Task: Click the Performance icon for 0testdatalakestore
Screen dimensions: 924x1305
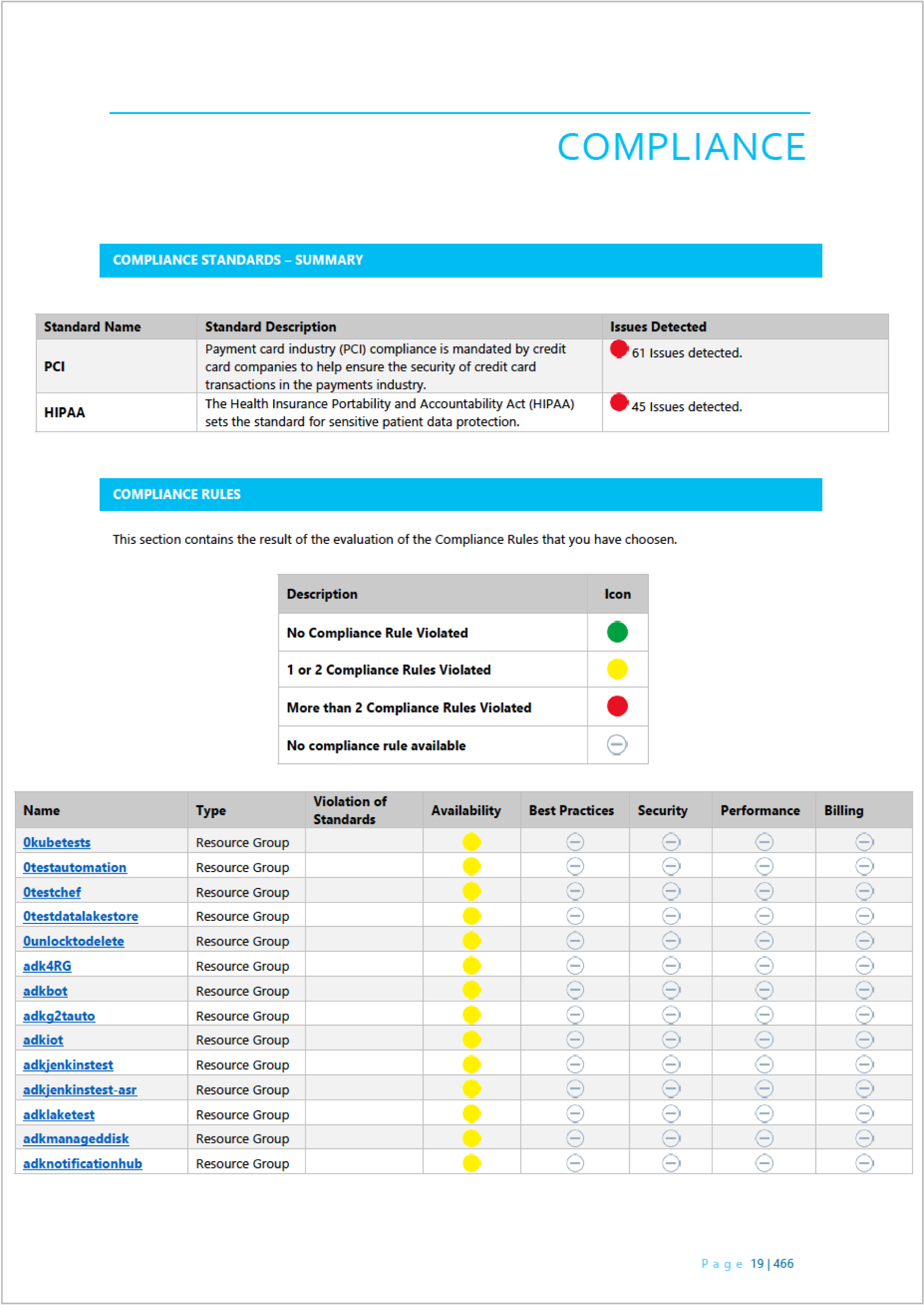Action: pos(764,916)
